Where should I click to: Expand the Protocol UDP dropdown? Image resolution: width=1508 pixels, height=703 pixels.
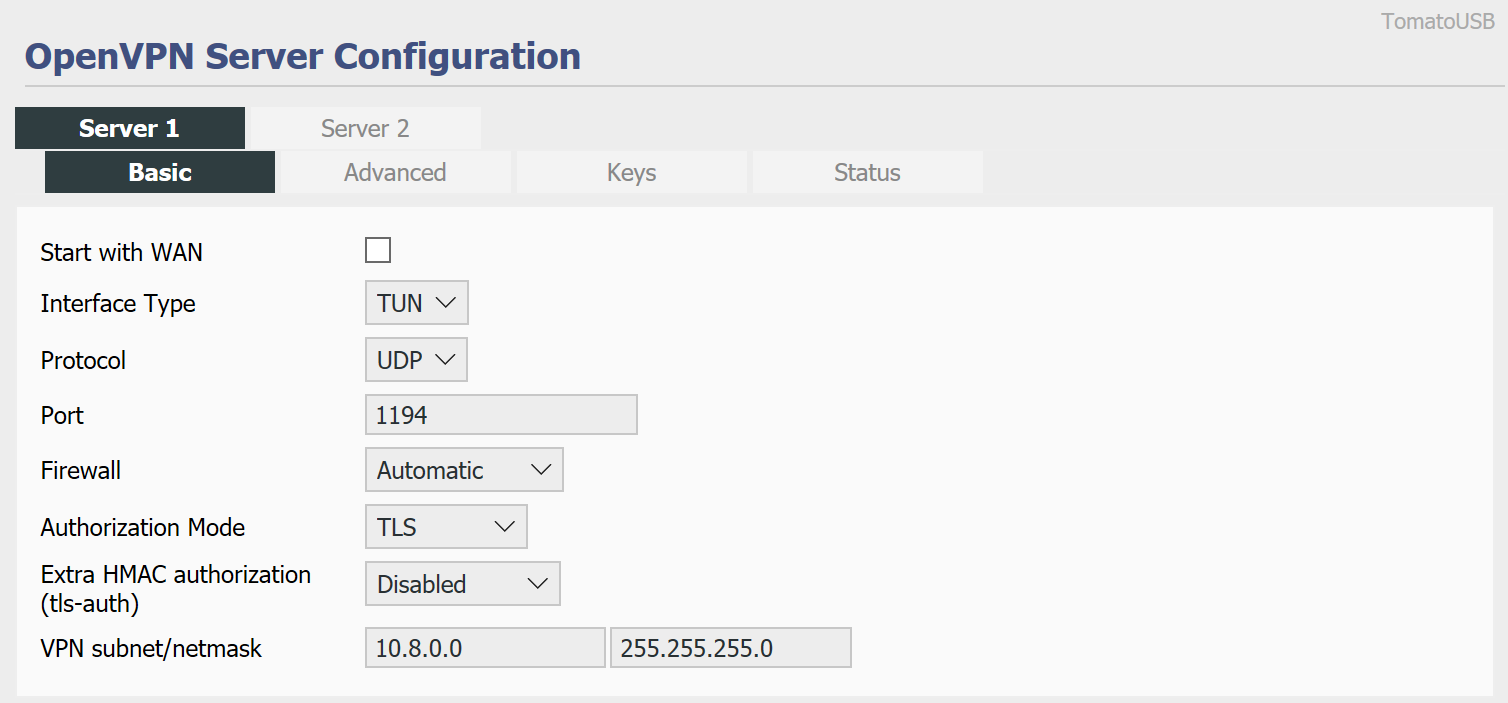[416, 360]
